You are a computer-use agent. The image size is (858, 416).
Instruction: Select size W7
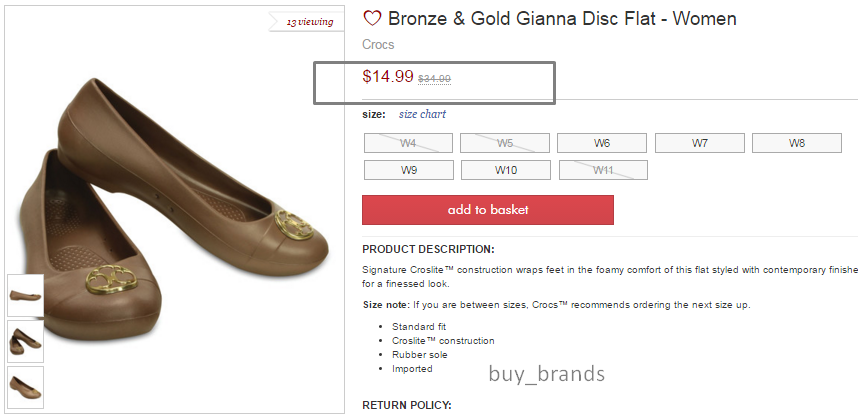(x=699, y=143)
